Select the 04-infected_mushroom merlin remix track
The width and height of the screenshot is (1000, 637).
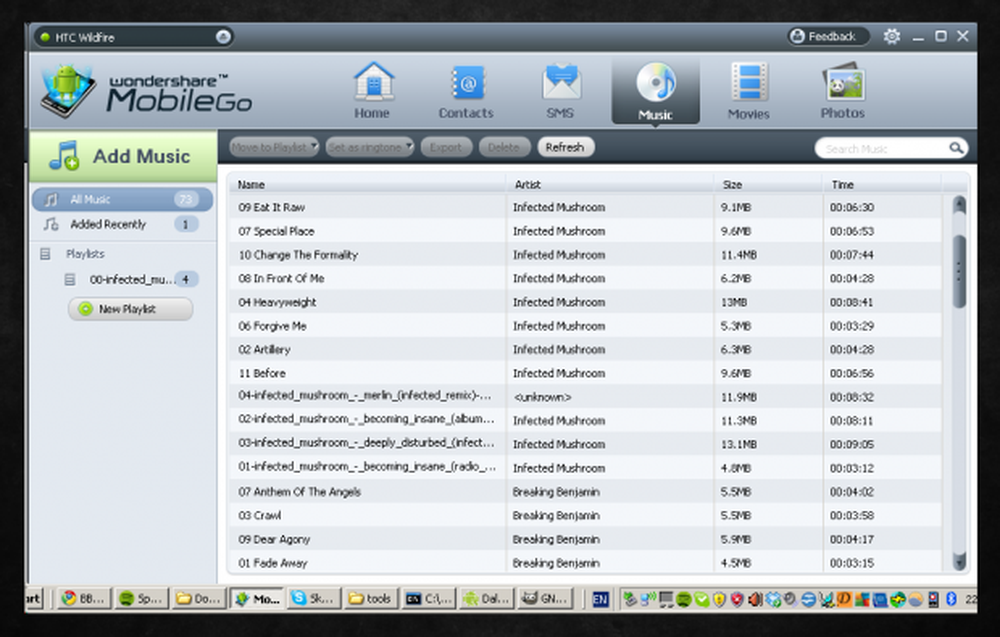pyautogui.click(x=585, y=397)
